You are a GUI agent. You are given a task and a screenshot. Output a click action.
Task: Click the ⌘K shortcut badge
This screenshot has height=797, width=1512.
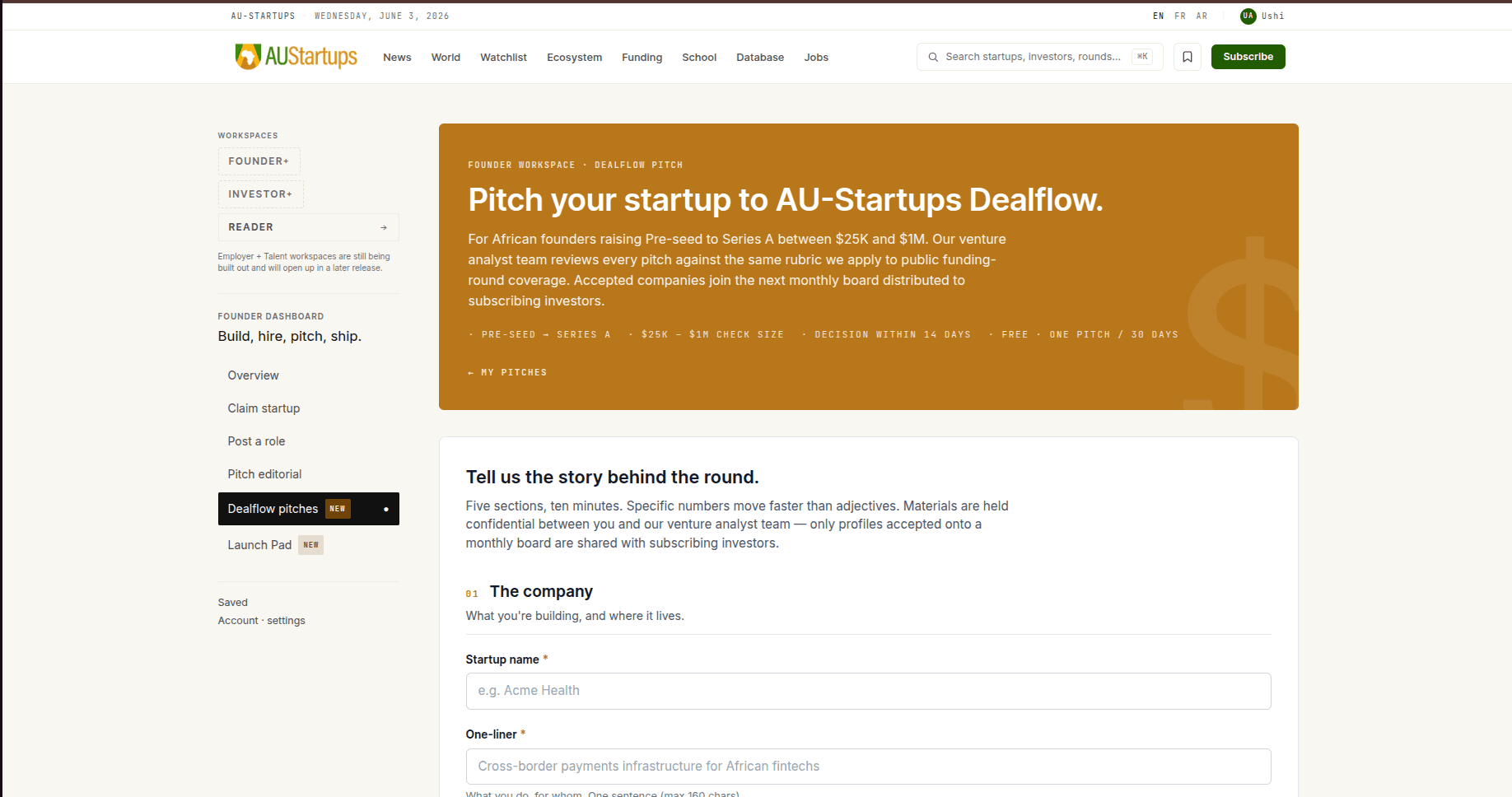click(x=1142, y=57)
